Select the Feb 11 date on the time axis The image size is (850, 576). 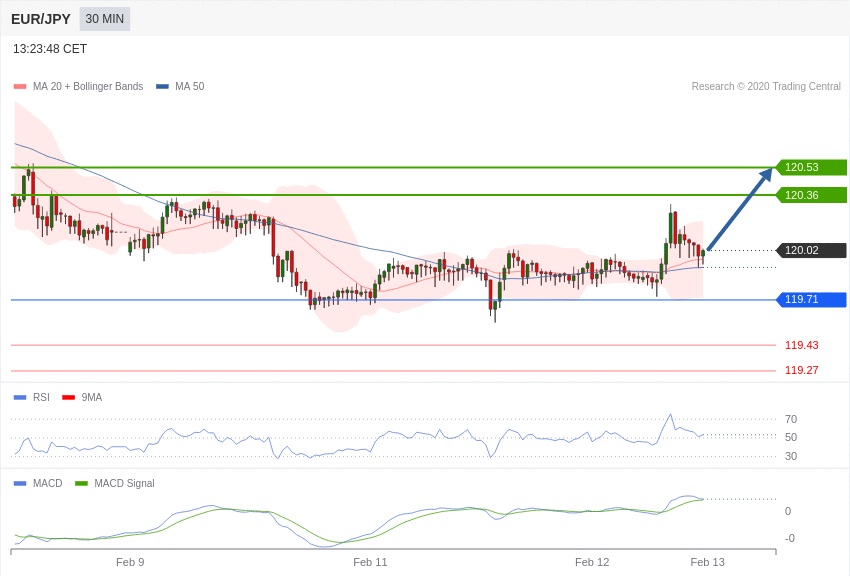pyautogui.click(x=370, y=562)
